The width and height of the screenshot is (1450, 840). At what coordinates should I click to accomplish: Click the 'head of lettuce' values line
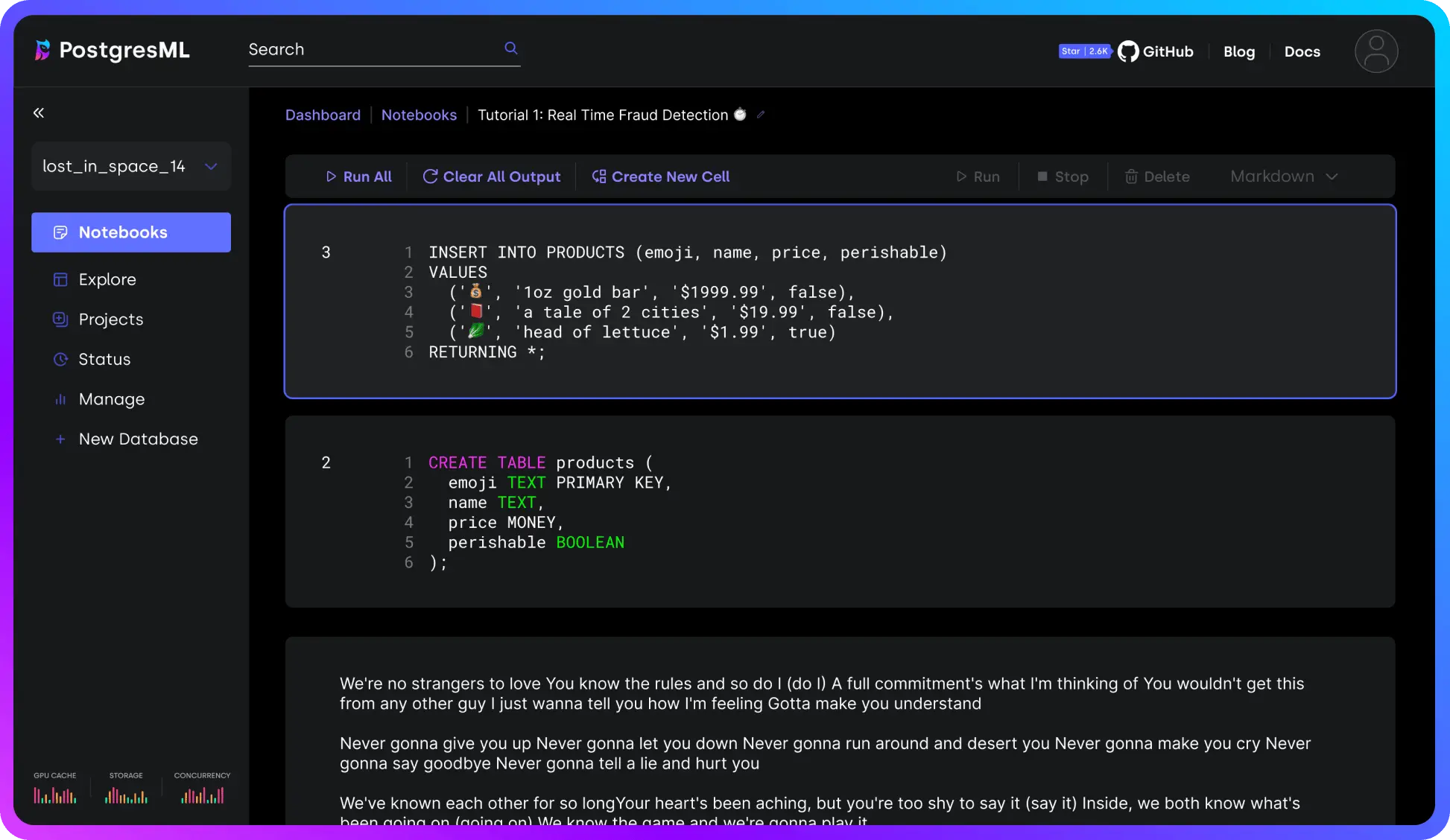coord(642,332)
